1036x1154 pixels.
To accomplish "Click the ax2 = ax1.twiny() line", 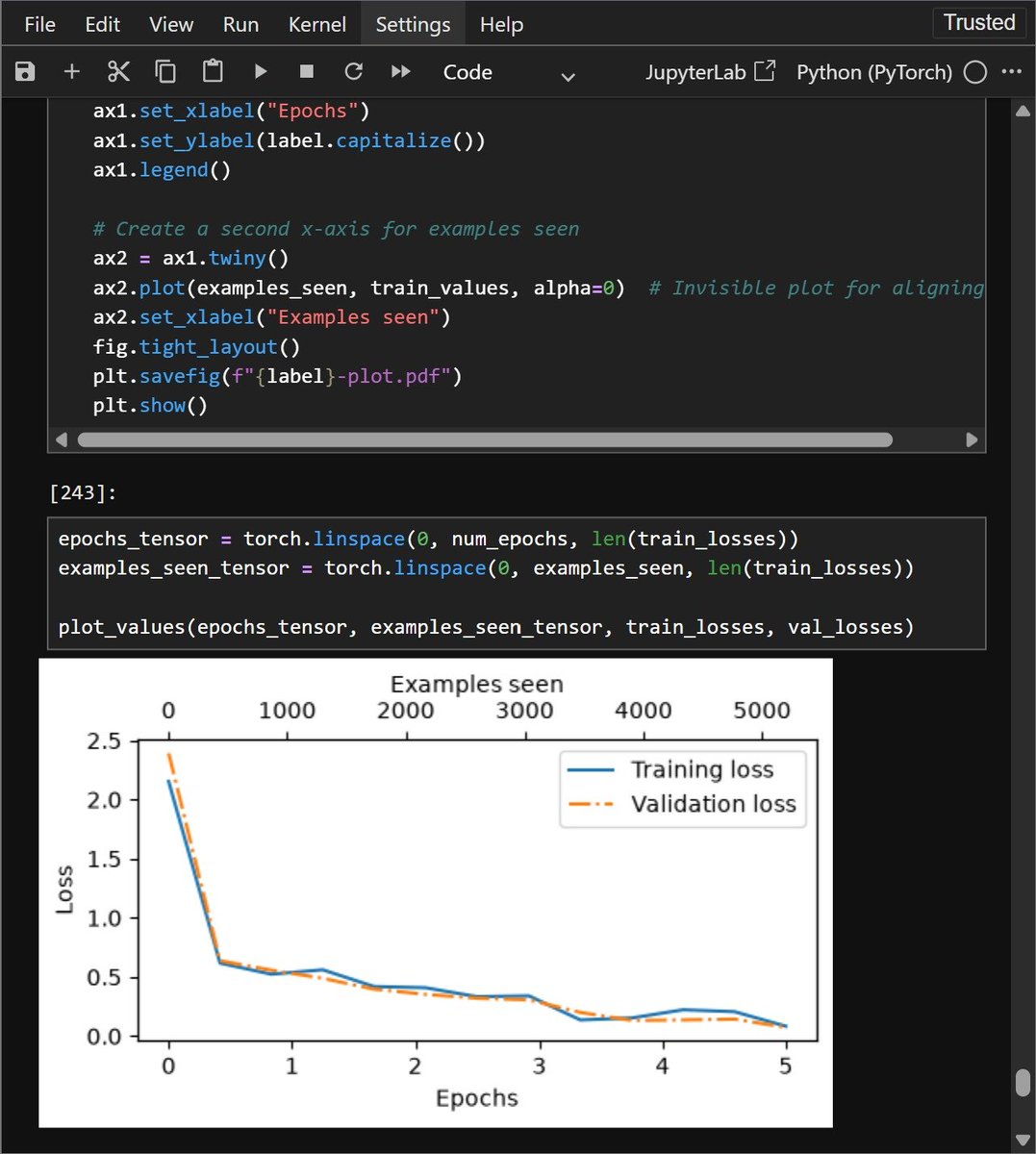I will (x=190, y=258).
